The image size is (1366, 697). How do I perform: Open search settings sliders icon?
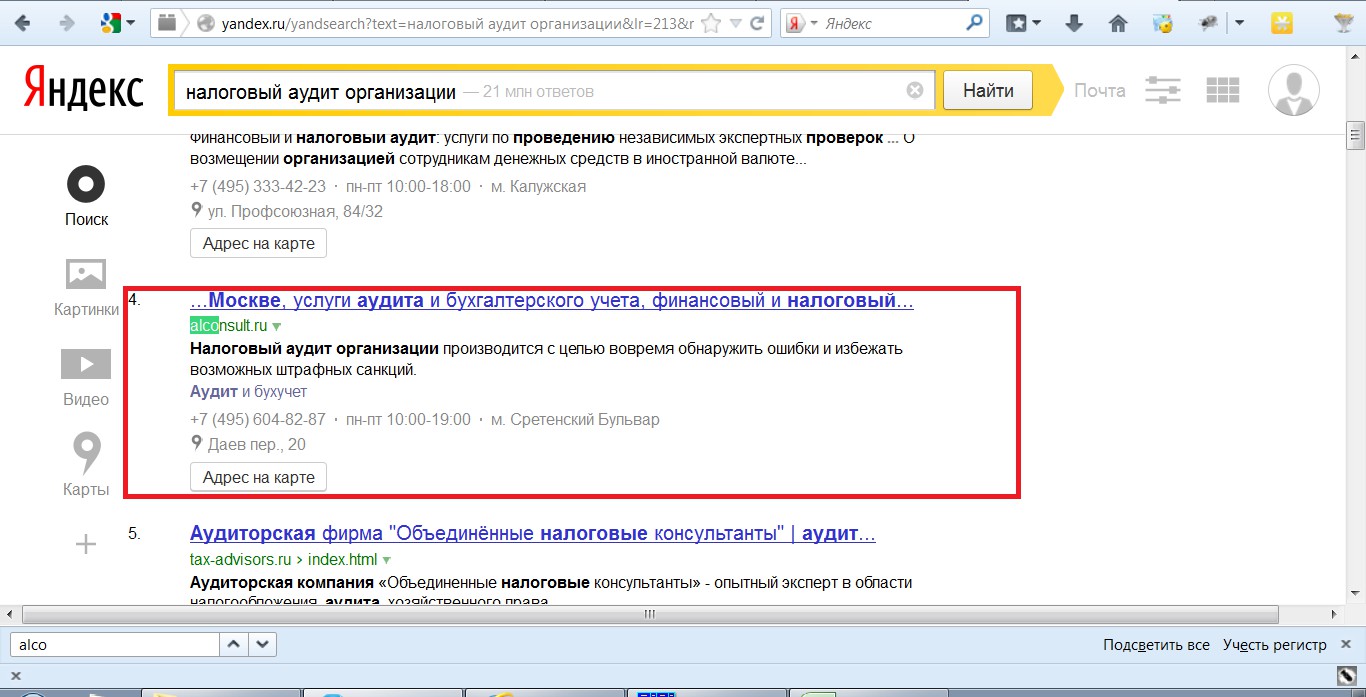point(1162,91)
